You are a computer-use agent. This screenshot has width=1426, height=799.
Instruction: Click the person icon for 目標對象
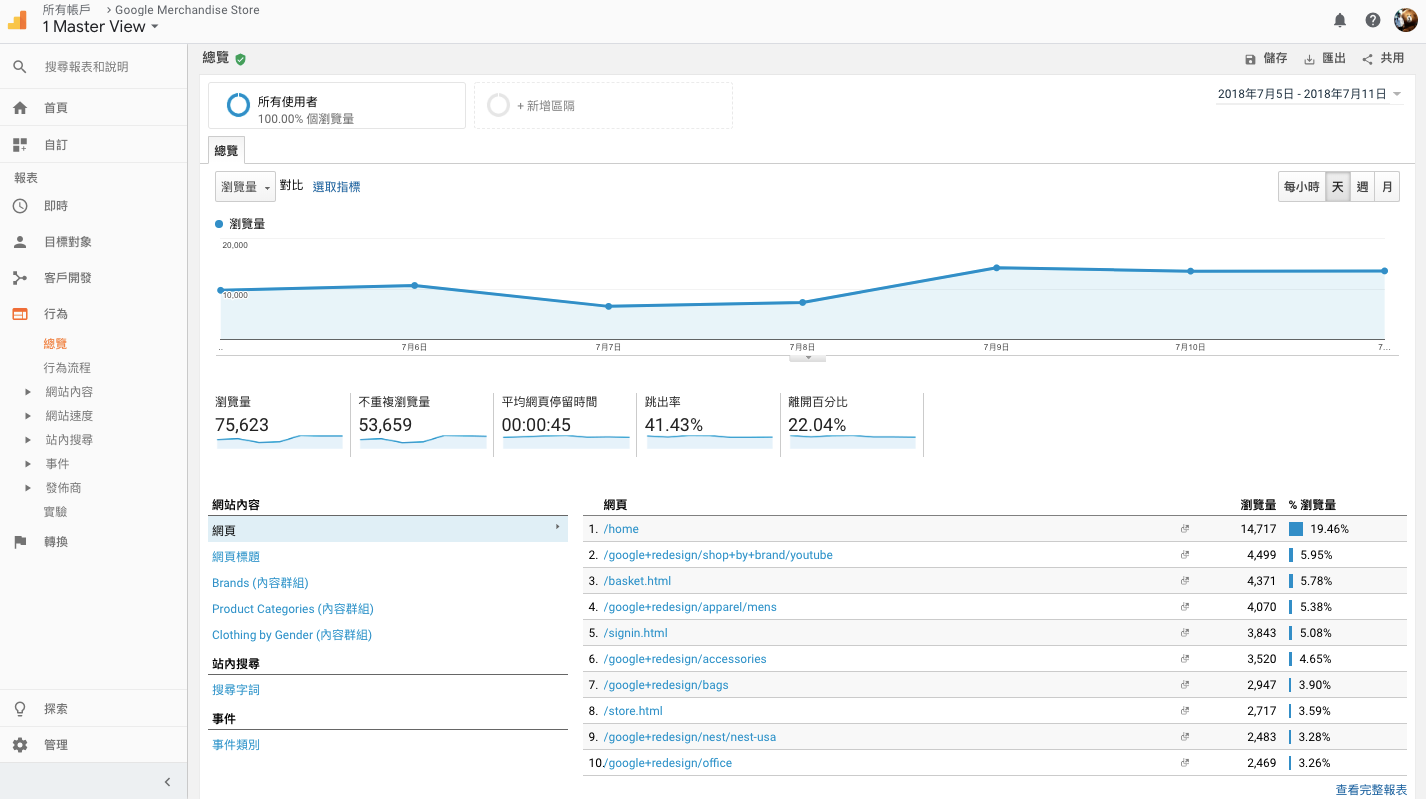[x=20, y=242]
